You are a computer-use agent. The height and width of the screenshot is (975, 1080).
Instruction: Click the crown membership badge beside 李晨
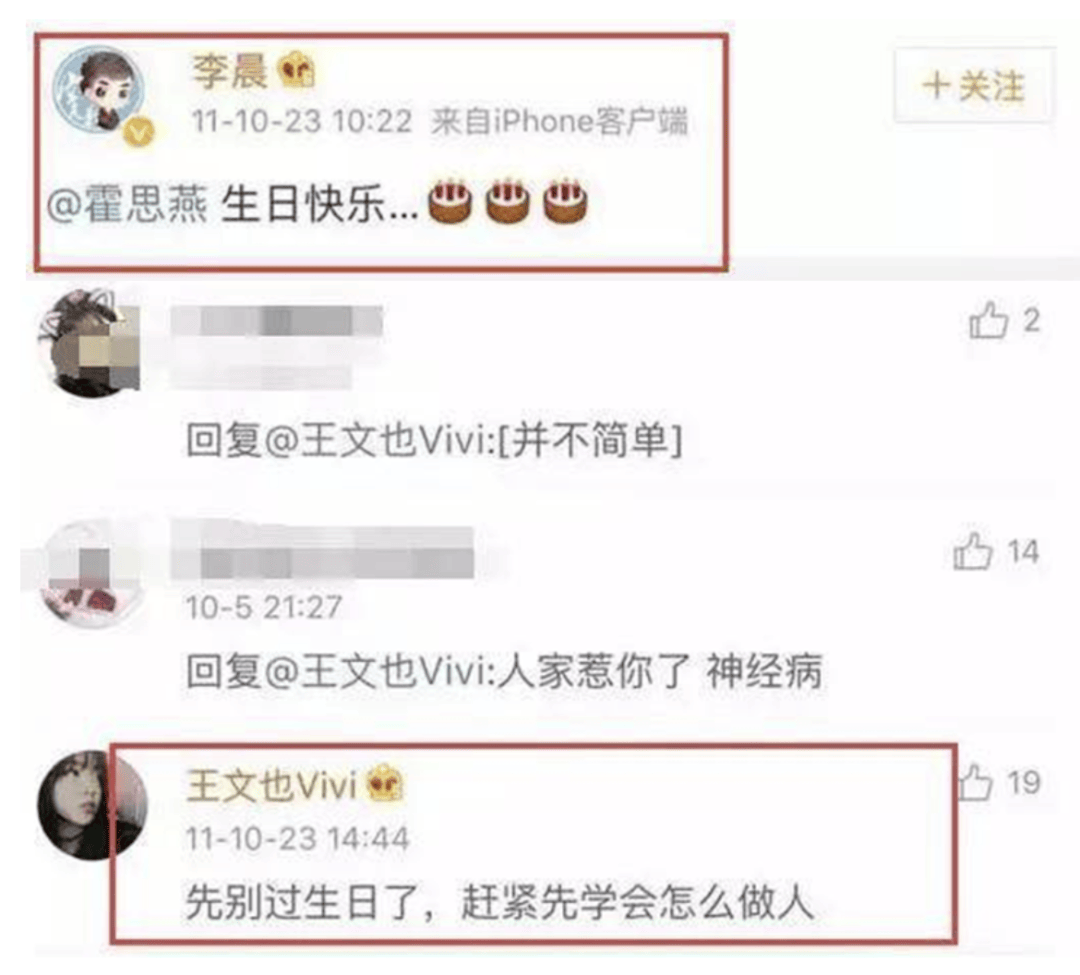[x=297, y=70]
